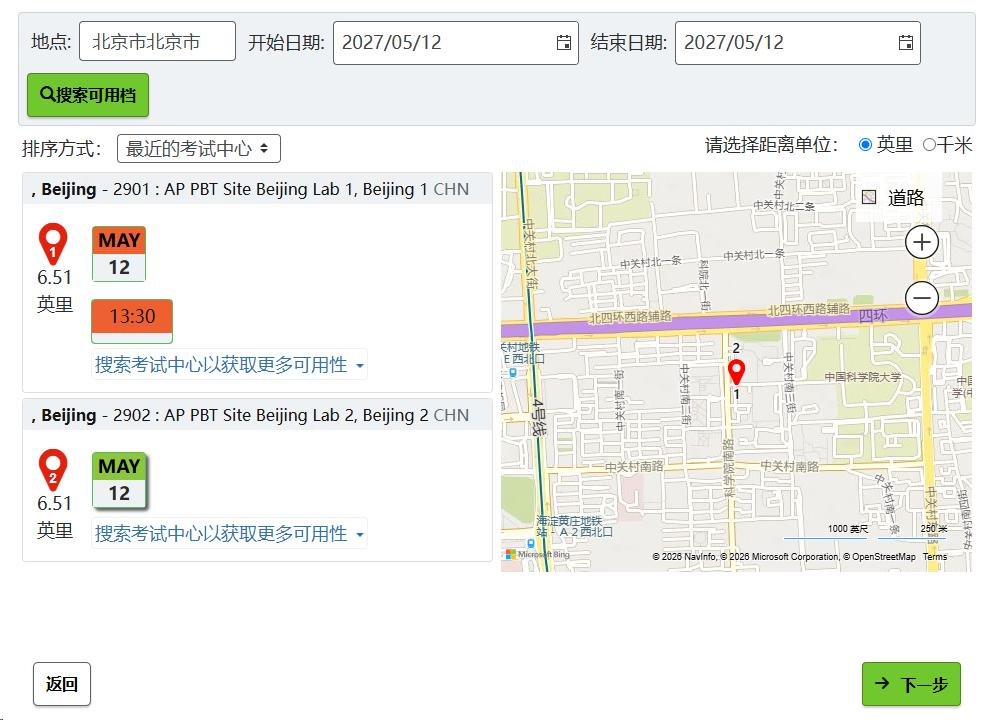Image resolution: width=988 pixels, height=720 pixels.
Task: Click the 2902 Beijing Lab 2 header
Action: tap(257, 415)
